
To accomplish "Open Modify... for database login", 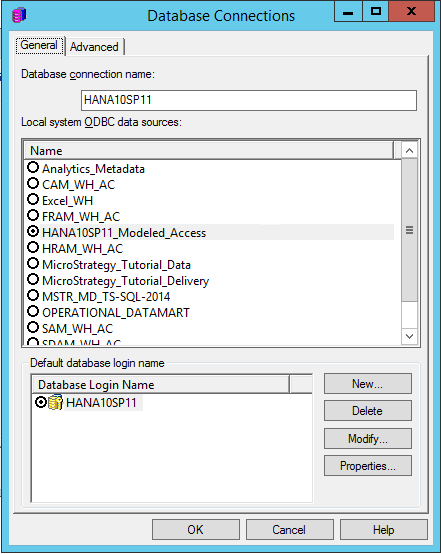I will point(368,438).
